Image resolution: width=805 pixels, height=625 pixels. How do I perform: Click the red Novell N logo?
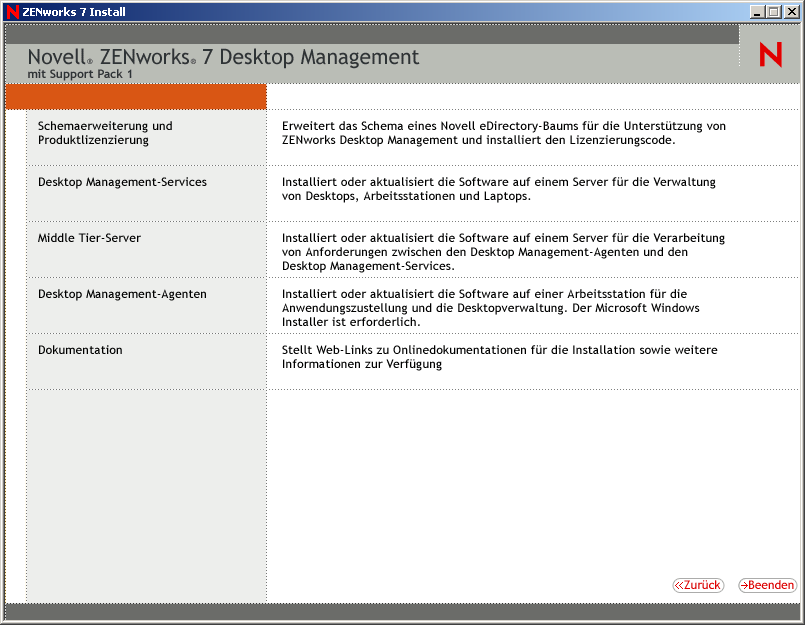click(x=770, y=55)
